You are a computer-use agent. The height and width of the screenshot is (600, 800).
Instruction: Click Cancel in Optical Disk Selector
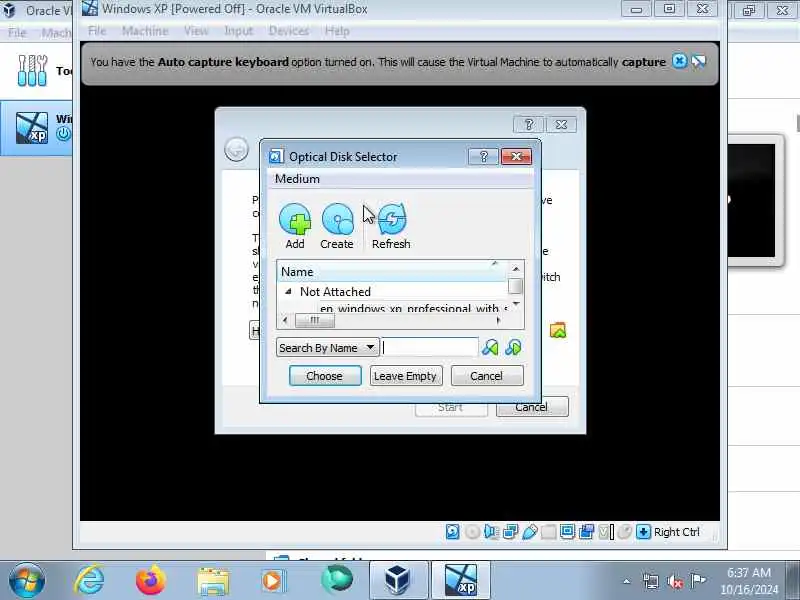(487, 376)
